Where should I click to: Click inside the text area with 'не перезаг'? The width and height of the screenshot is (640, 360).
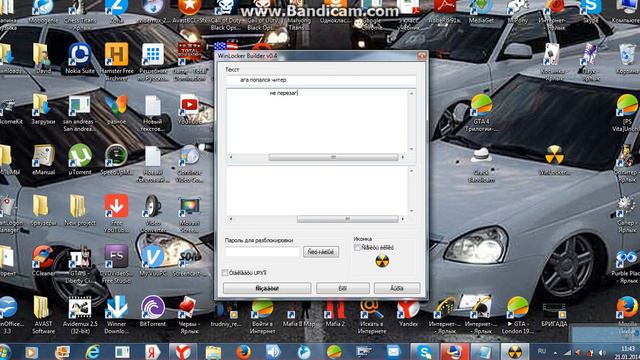coord(317,121)
